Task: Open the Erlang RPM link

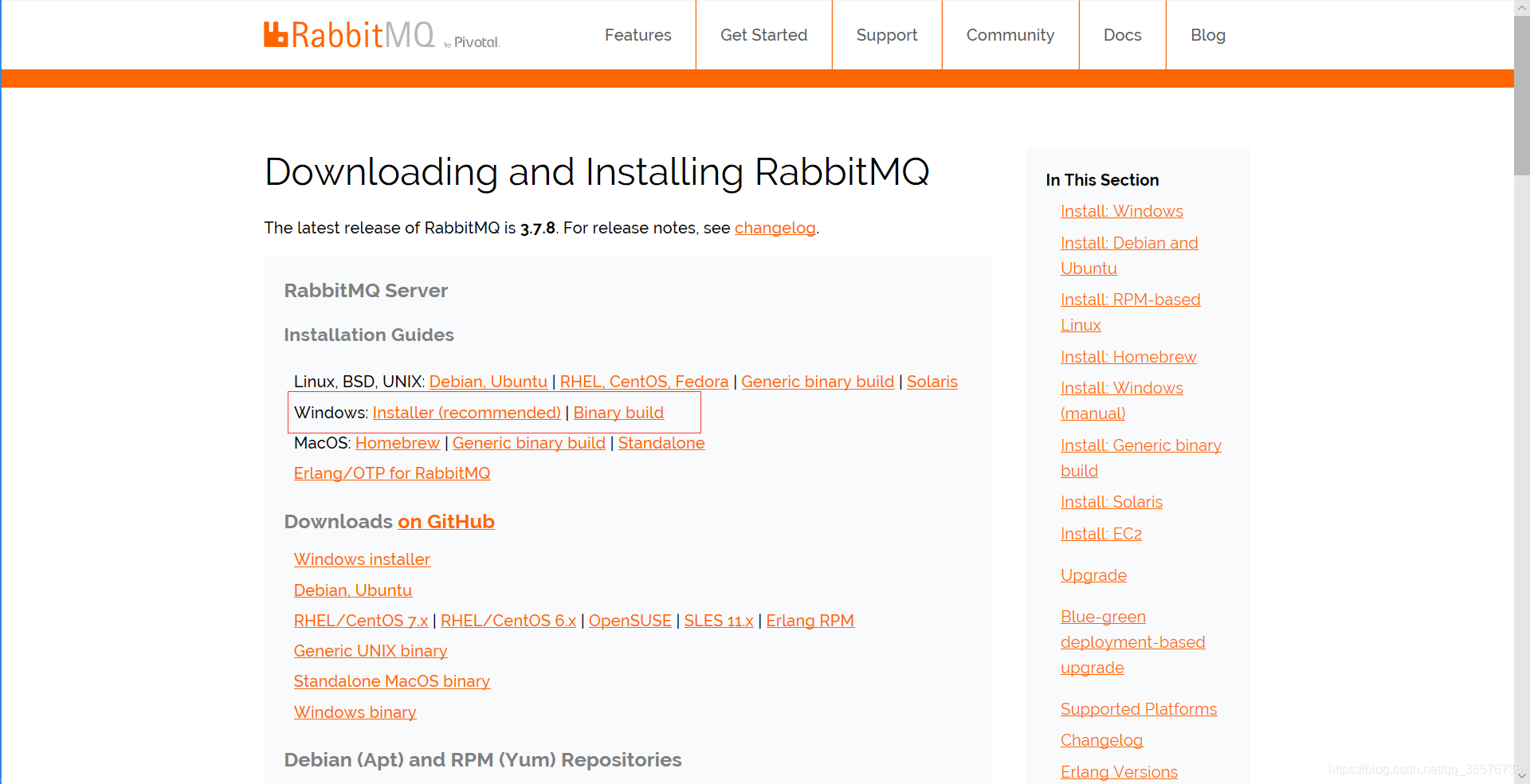Action: tap(810, 621)
